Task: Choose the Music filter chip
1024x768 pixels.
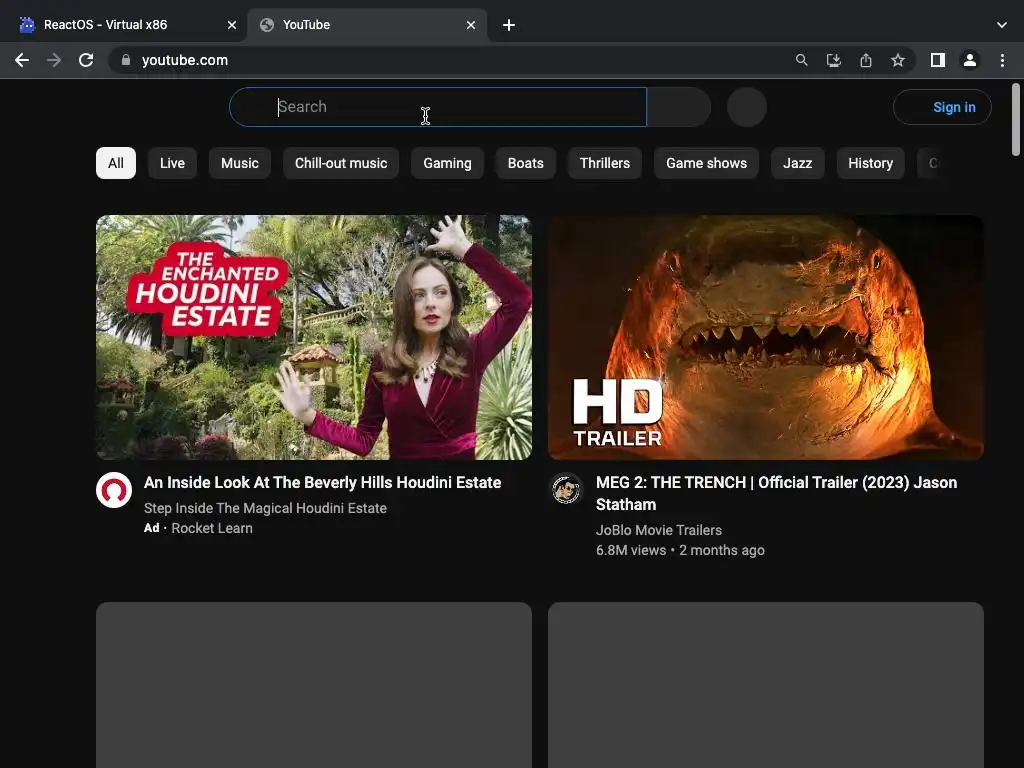Action: pyautogui.click(x=240, y=163)
